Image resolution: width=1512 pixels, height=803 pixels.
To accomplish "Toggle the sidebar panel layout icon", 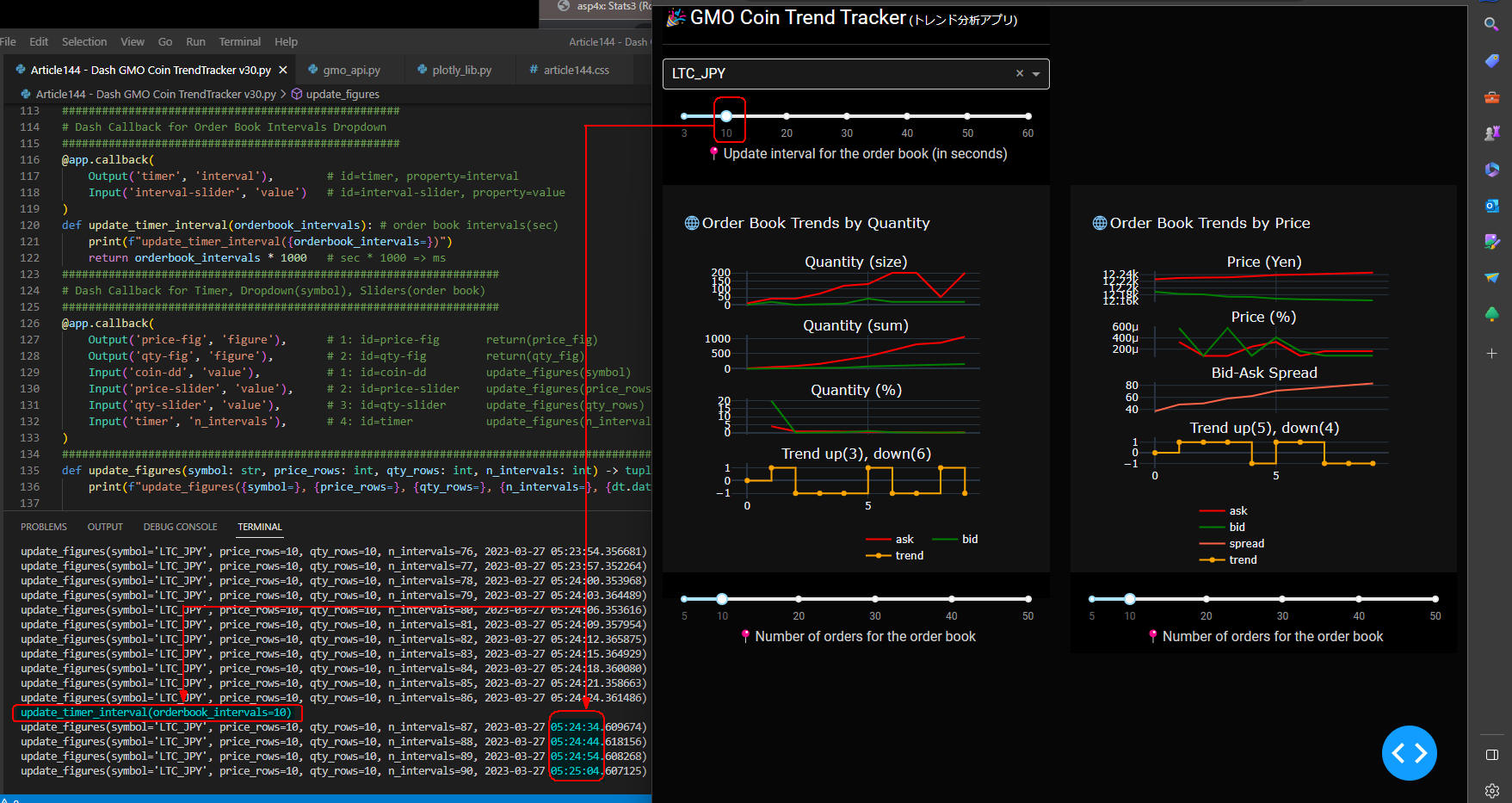I will point(1491,755).
